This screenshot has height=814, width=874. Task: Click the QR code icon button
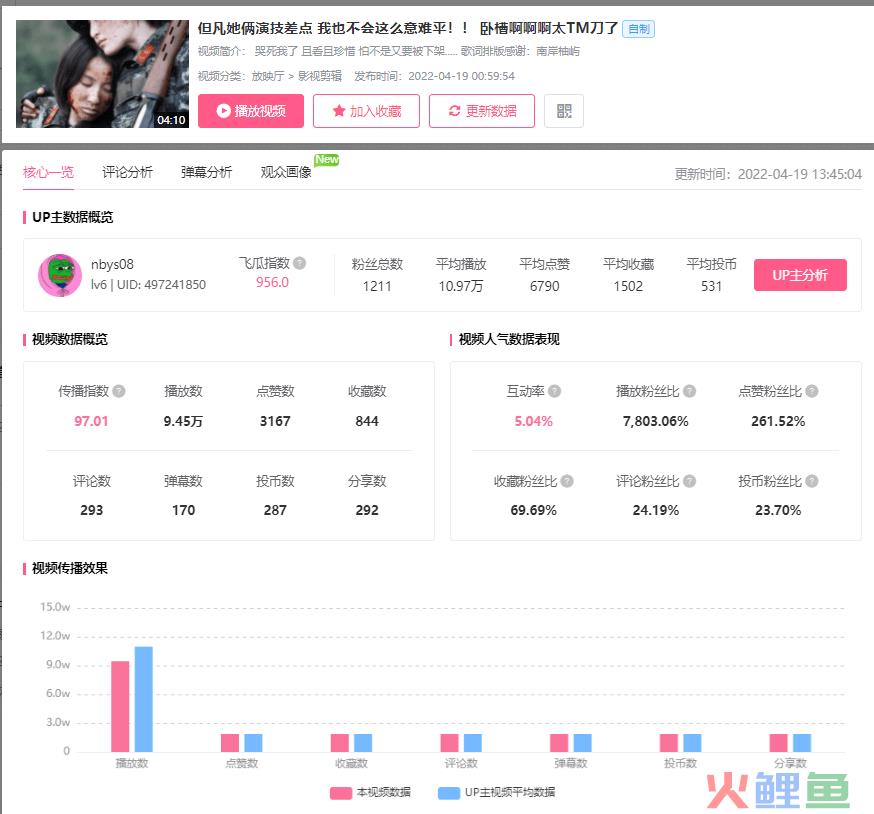[x=564, y=111]
